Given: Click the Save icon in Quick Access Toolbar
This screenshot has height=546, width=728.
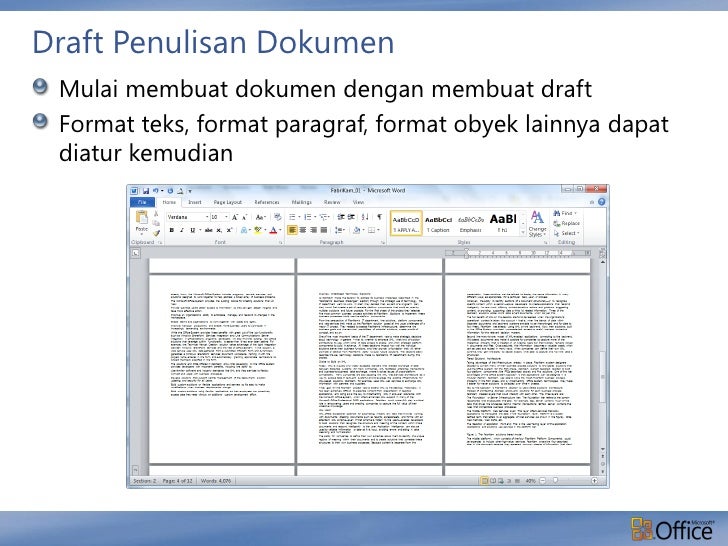Looking at the screenshot, I should point(146,191).
